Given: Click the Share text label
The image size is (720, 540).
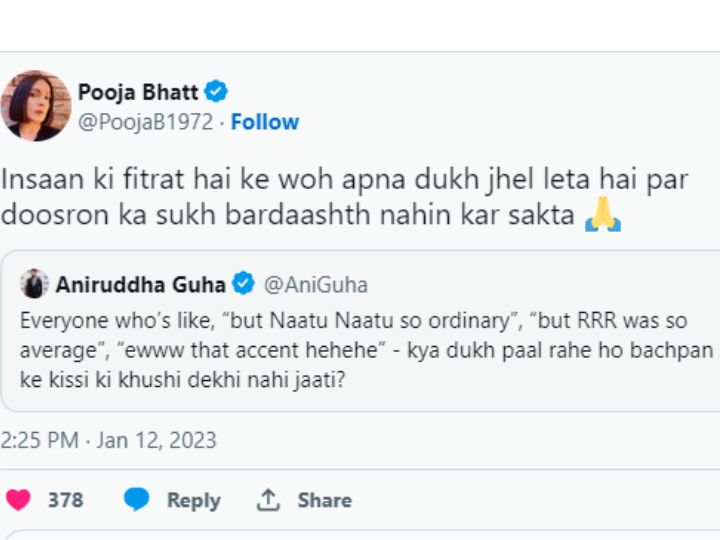Looking at the screenshot, I should click(x=325, y=500).
